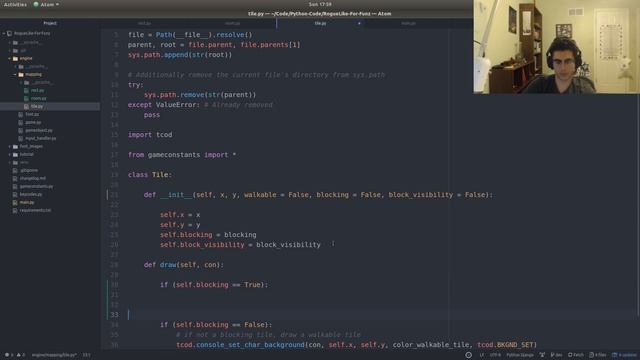Open gameobject.py in the tree
The height and width of the screenshot is (360, 640).
pos(39,130)
